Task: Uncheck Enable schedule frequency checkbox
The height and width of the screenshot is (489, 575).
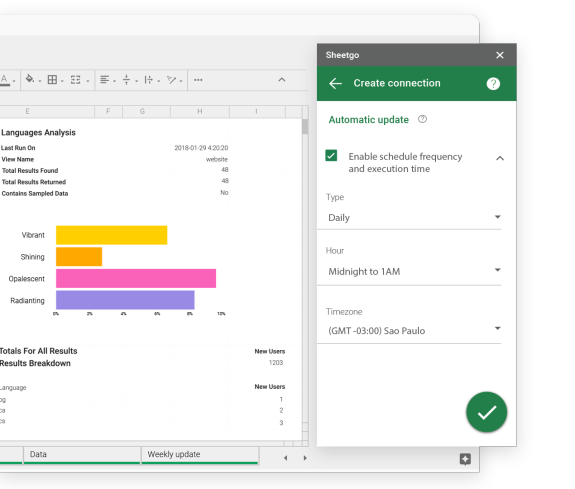Action: [x=331, y=156]
